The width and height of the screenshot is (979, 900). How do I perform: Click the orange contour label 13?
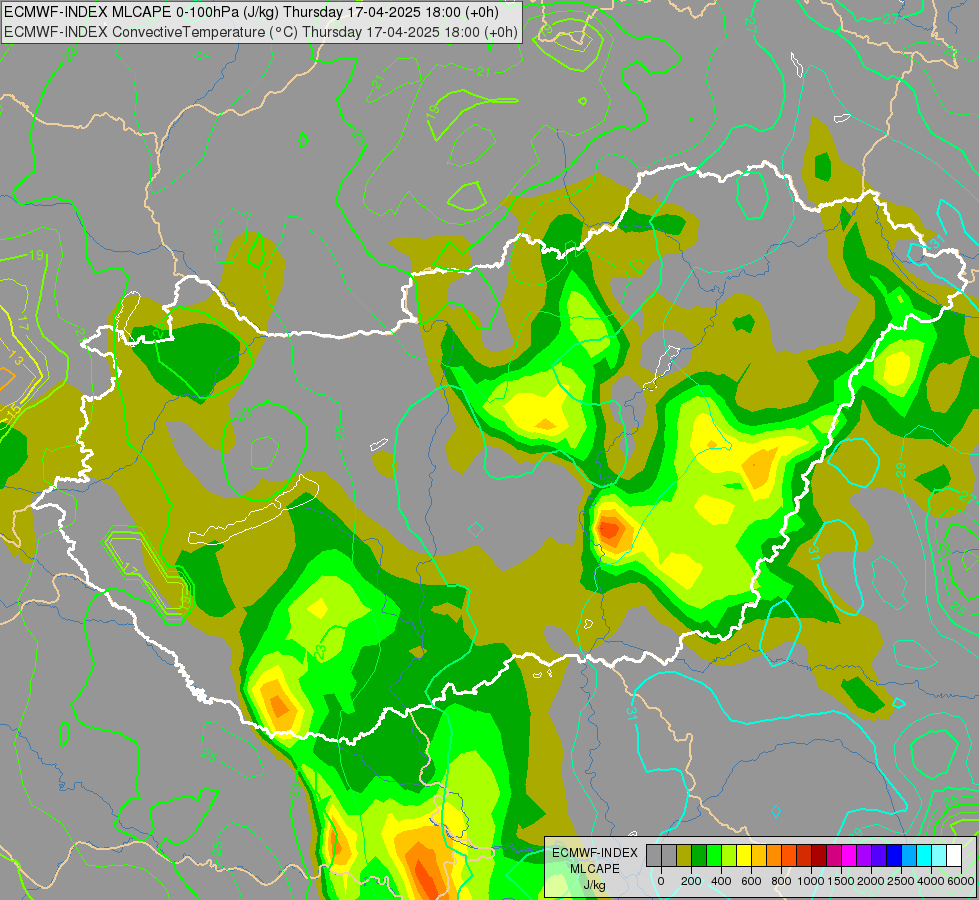[x=16, y=360]
